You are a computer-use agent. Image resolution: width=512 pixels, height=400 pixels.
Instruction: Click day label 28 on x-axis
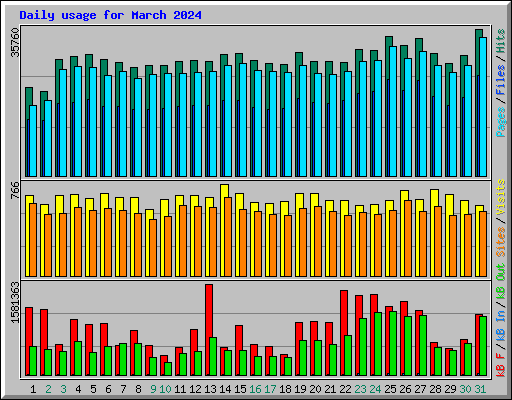tap(435, 389)
